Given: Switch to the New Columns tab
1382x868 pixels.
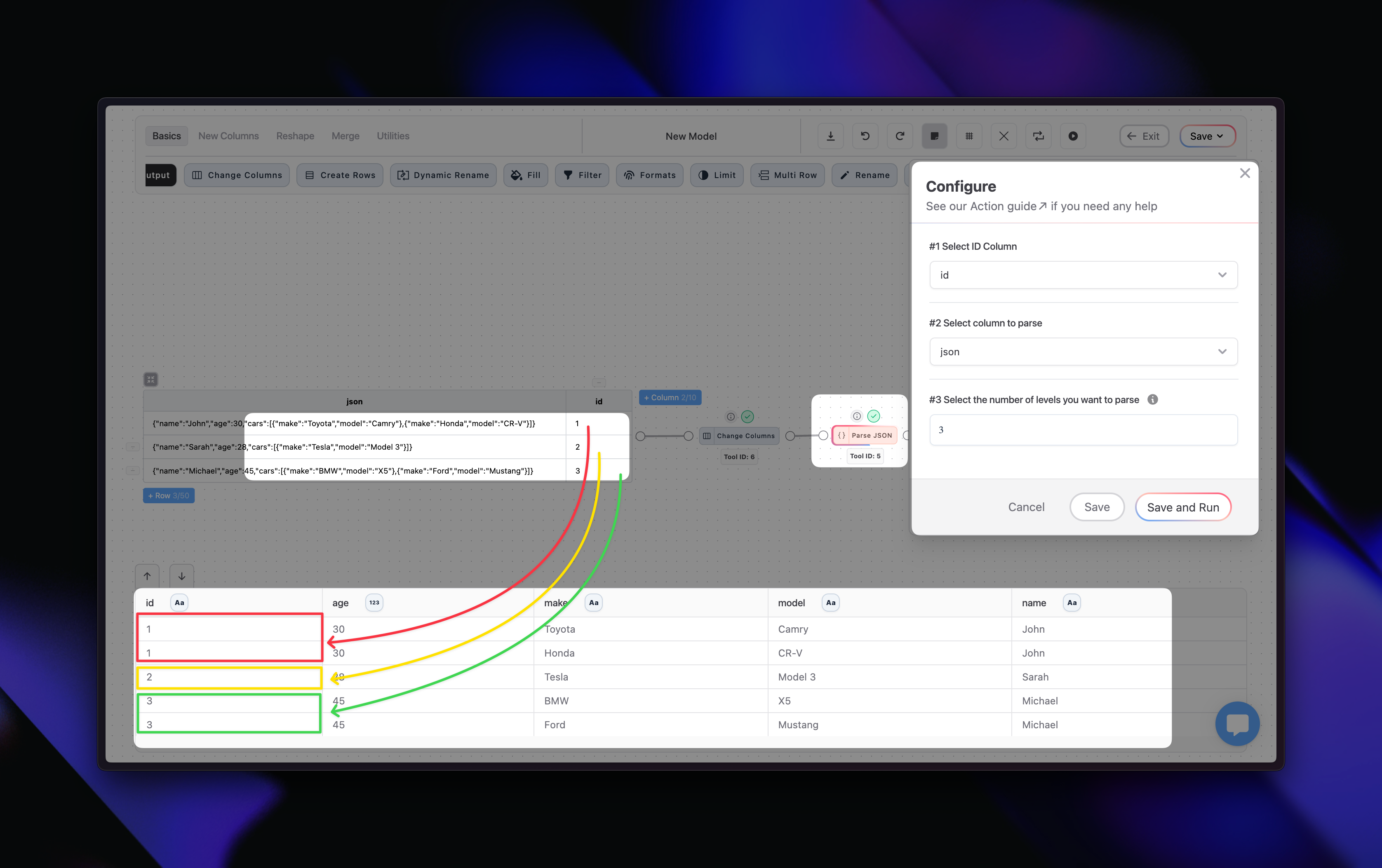Looking at the screenshot, I should tap(228, 136).
